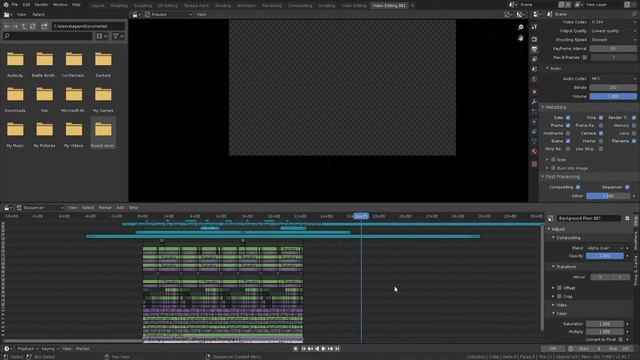Click the zoom magnifier icon in preview

click(x=520, y=27)
